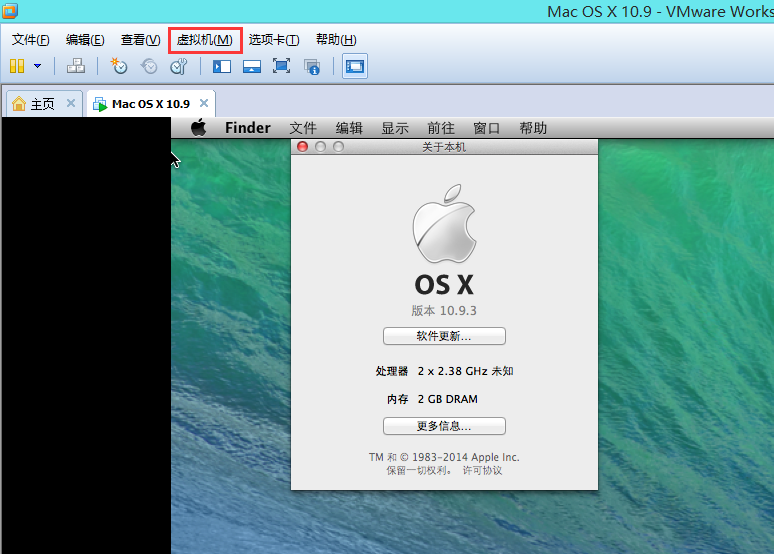This screenshot has width=774, height=554.
Task: Click the 版本 10.9.3 version text
Action: [444, 311]
